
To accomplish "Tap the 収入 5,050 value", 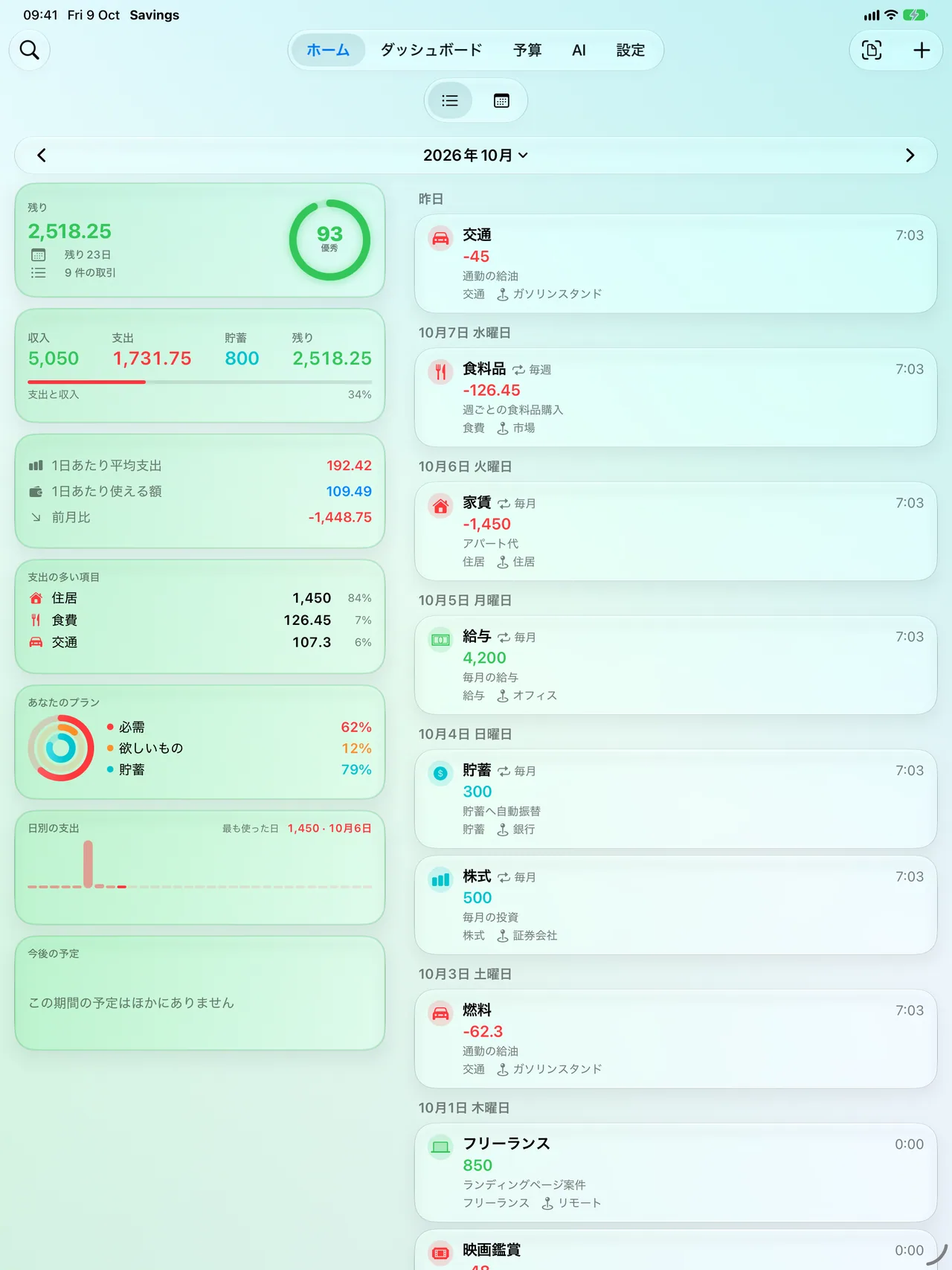I will [54, 359].
